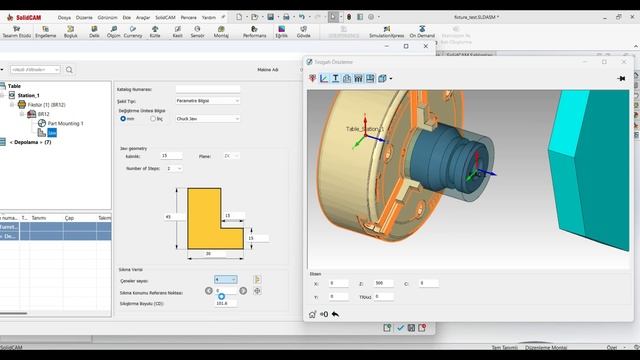Screen dimensions: 640x360
Task: Click the view cube icon in viewer toolbar
Action: coord(382,78)
